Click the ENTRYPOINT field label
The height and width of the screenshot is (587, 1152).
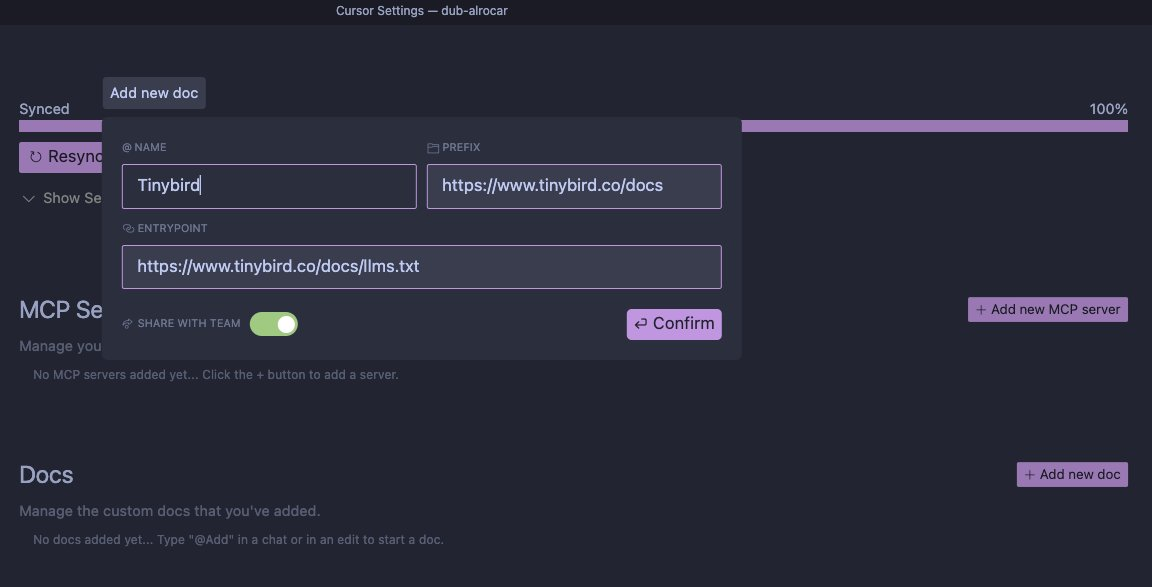click(165, 228)
